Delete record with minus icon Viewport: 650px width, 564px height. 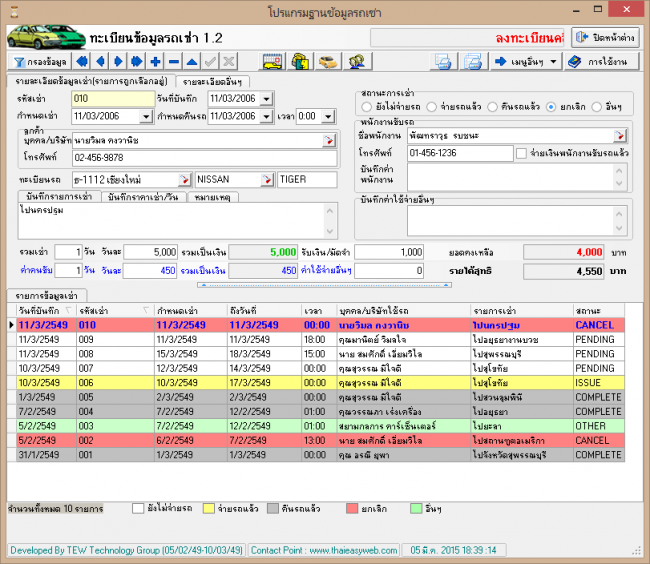[x=174, y=61]
